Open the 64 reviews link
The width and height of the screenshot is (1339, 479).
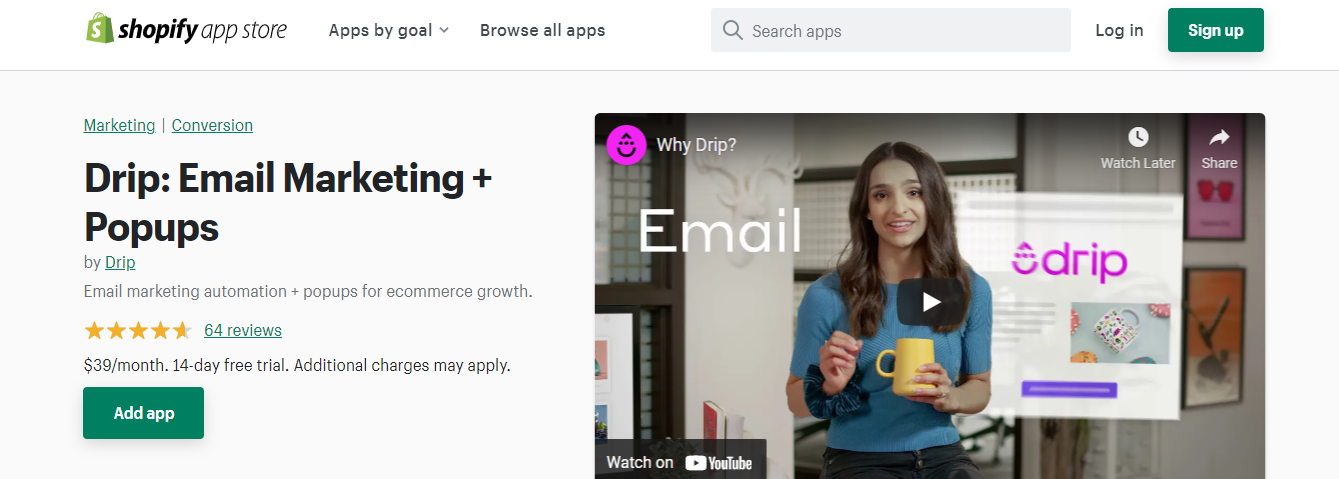point(243,330)
